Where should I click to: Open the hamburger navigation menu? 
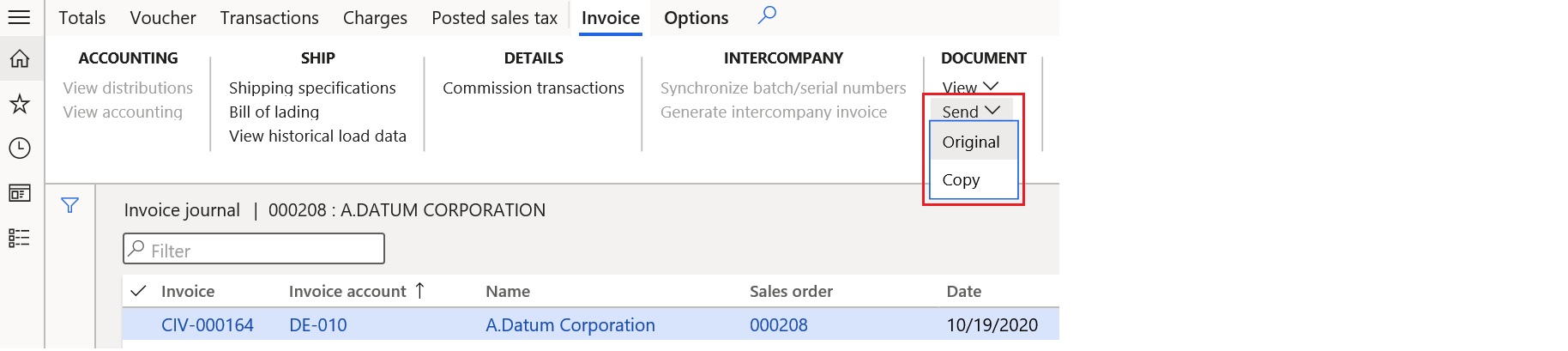(x=19, y=17)
